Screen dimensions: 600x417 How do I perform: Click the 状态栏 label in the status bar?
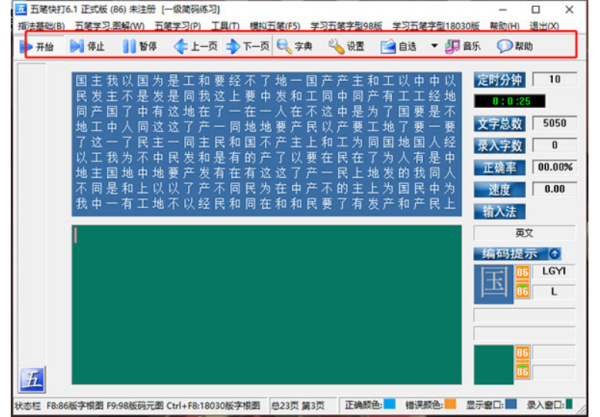point(27,405)
